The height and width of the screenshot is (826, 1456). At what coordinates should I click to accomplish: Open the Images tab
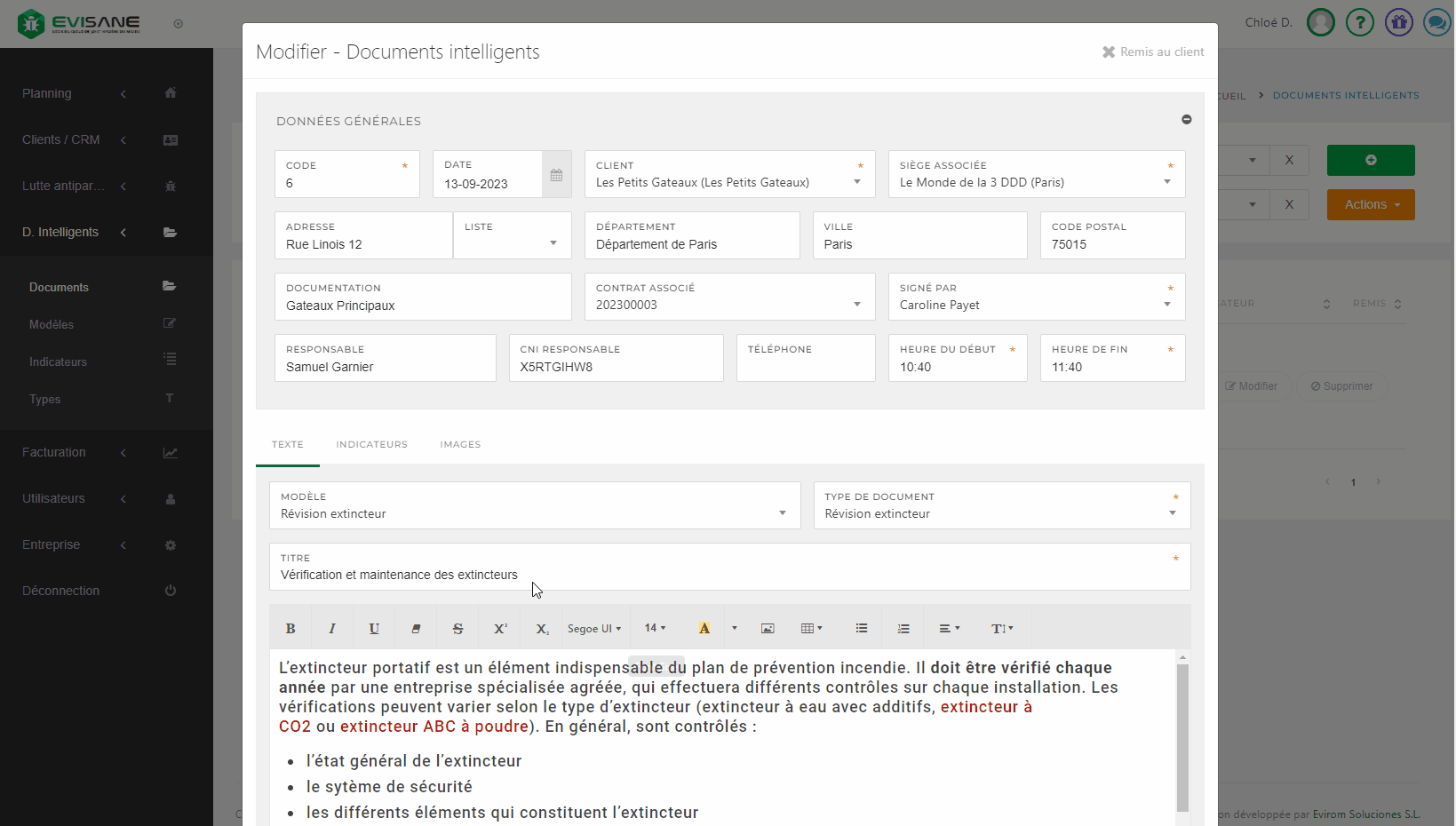[x=460, y=444]
